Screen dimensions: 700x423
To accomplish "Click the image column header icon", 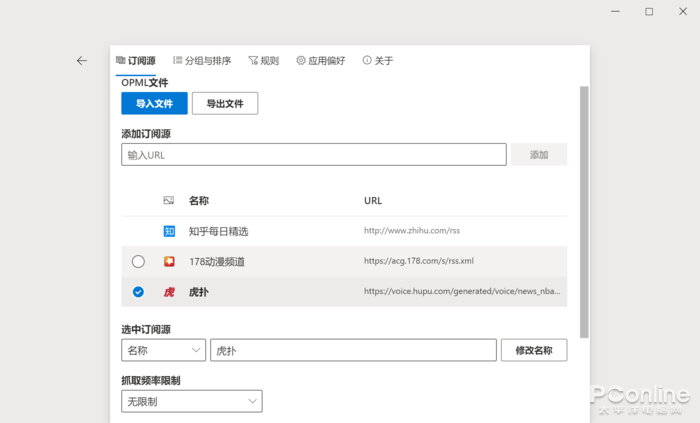I will (x=169, y=201).
